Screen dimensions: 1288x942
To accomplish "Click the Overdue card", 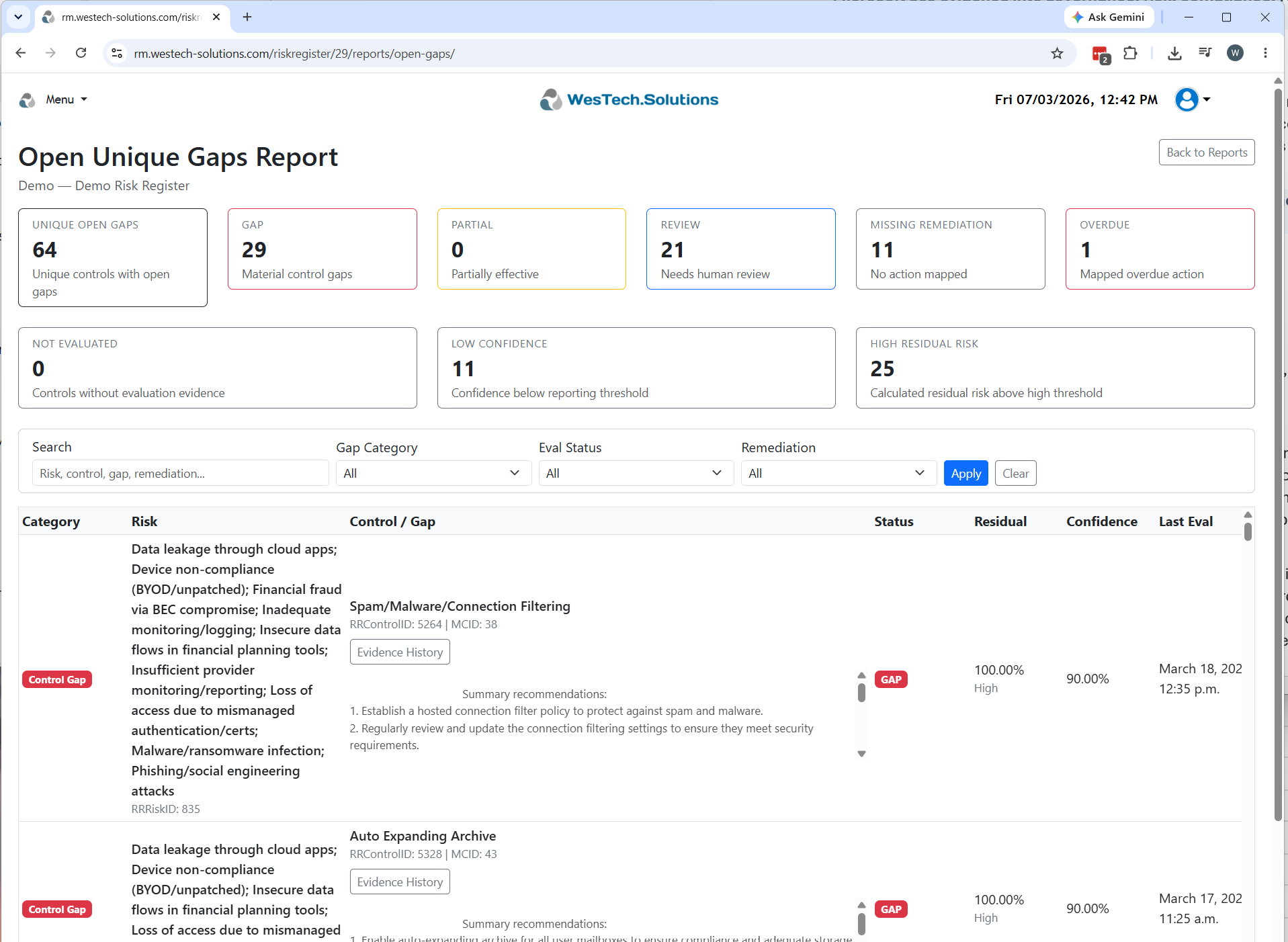I will pyautogui.click(x=1160, y=249).
